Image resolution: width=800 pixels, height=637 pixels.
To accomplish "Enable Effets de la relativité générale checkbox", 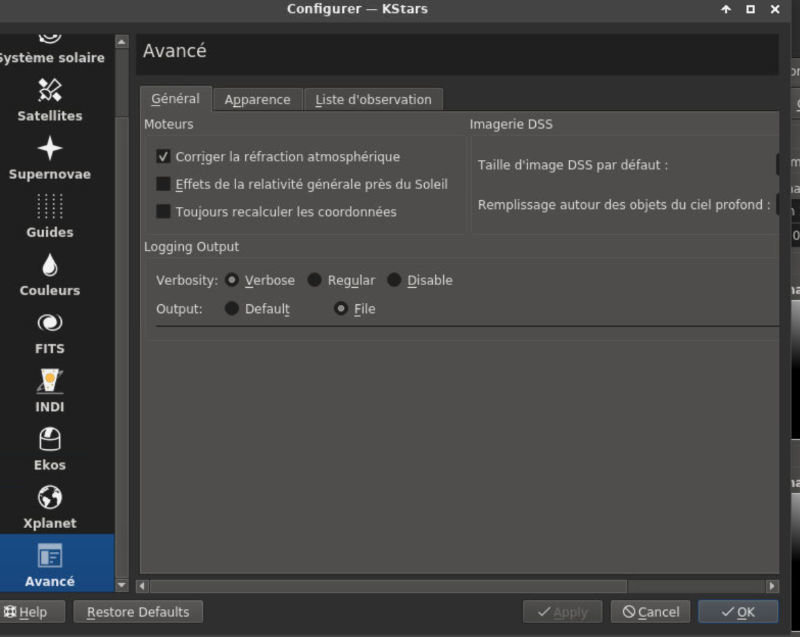I will [x=163, y=184].
